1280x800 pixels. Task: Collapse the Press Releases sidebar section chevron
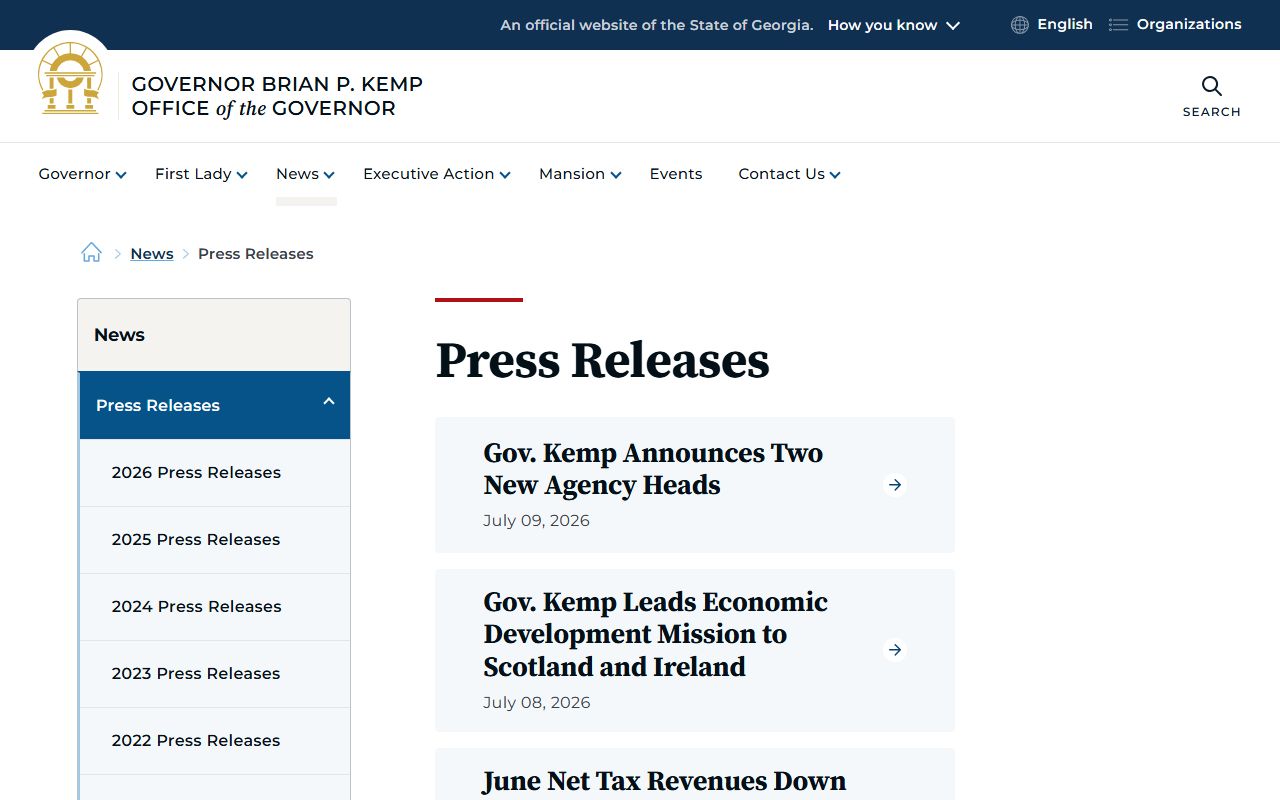click(x=328, y=402)
